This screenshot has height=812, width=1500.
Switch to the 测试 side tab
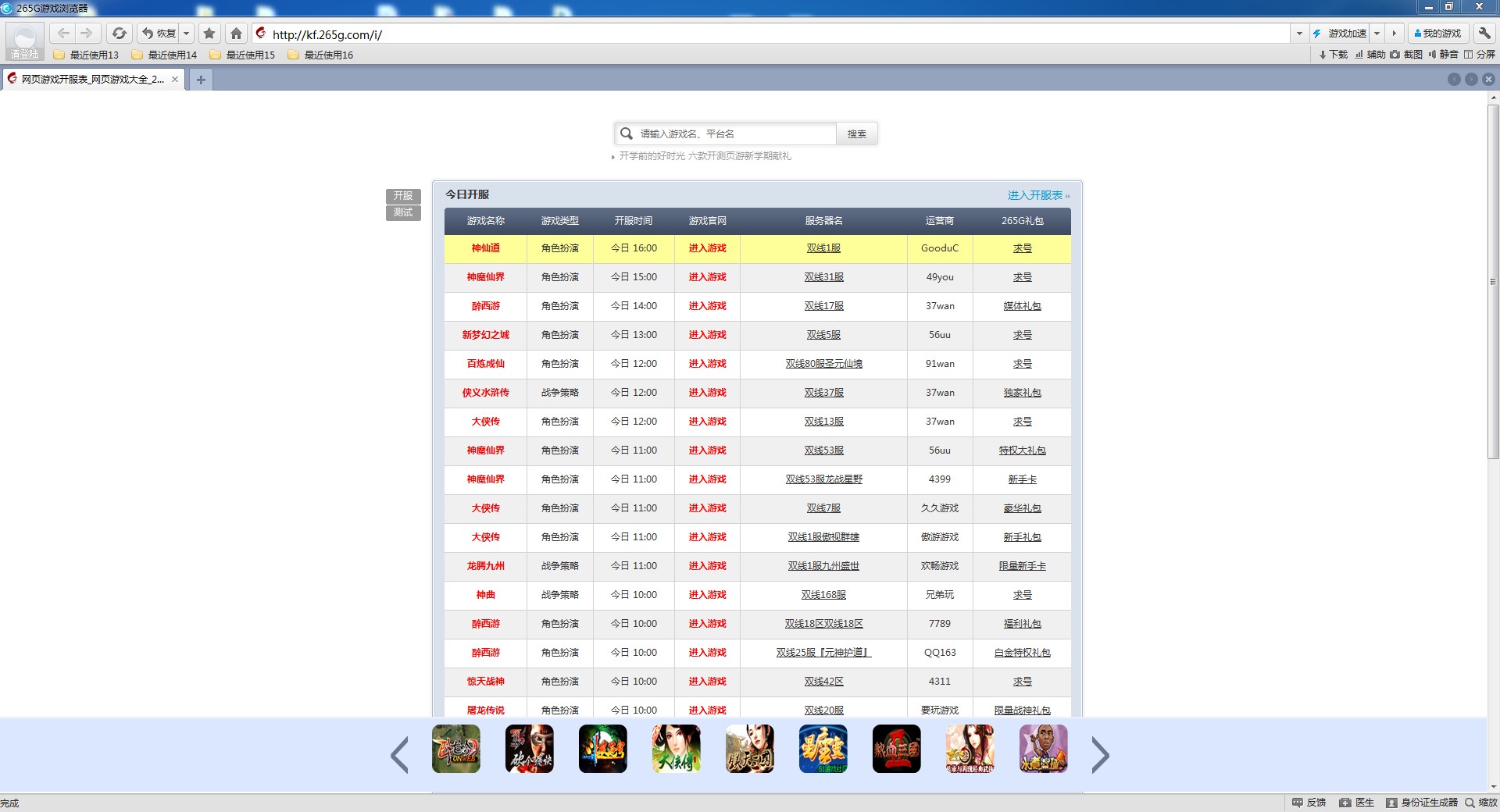[403, 212]
